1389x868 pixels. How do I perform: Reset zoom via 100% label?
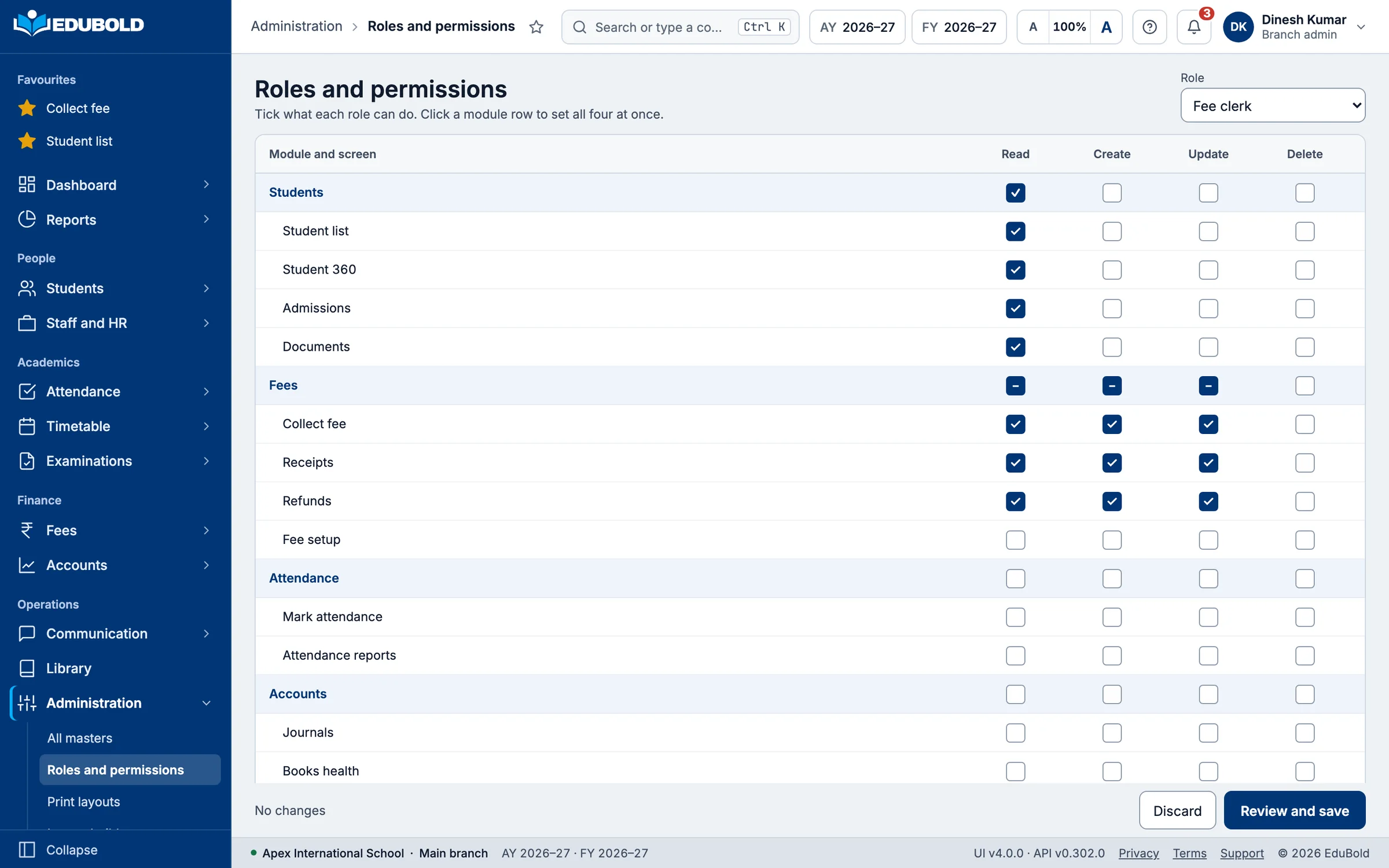(x=1069, y=27)
